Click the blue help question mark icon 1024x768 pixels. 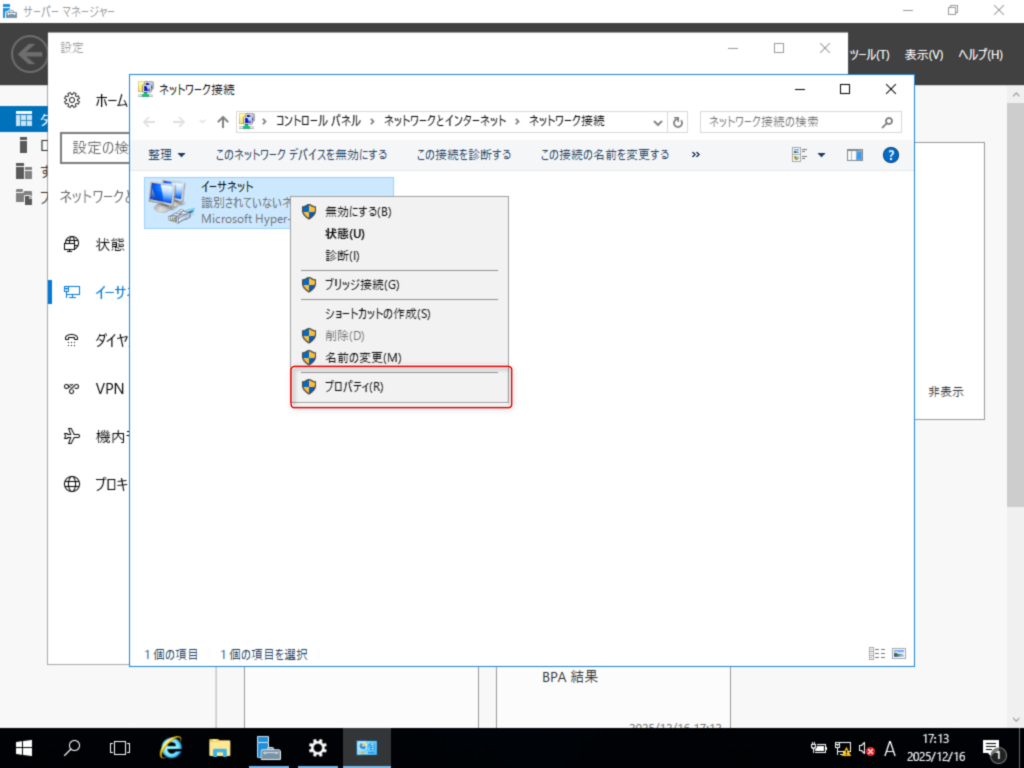point(891,155)
